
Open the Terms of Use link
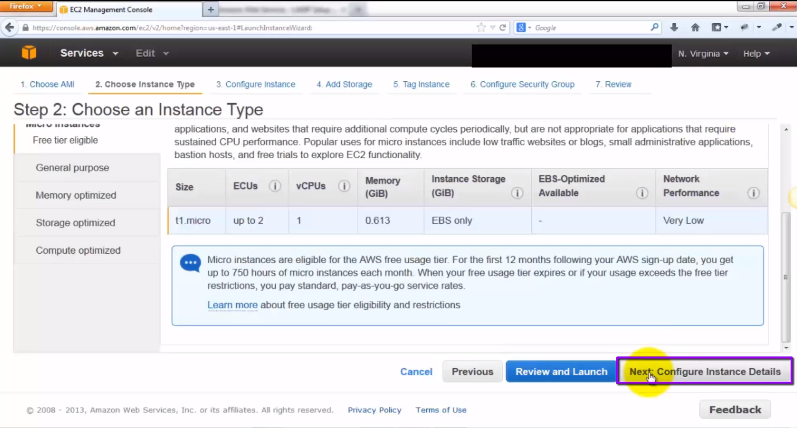[441, 410]
